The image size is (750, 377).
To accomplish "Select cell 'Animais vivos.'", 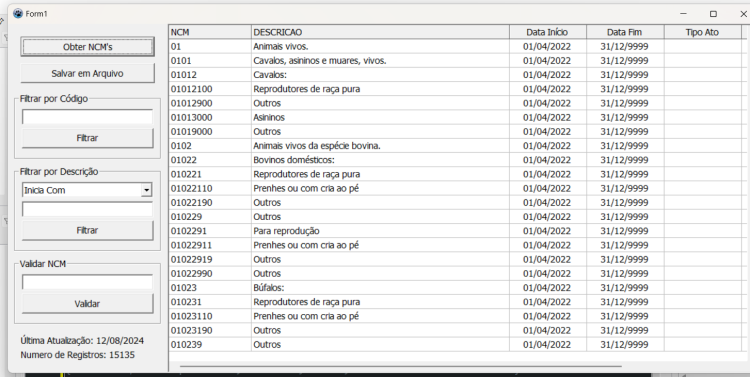I will click(x=380, y=47).
